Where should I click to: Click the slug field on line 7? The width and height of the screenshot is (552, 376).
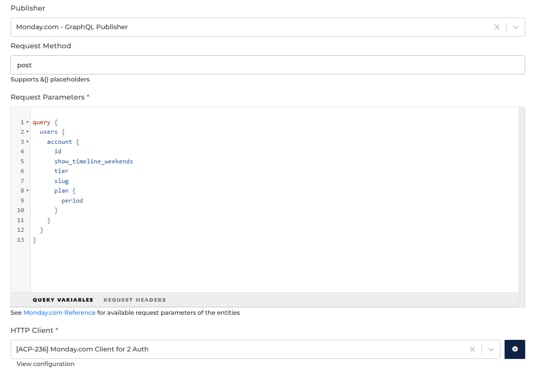click(61, 181)
